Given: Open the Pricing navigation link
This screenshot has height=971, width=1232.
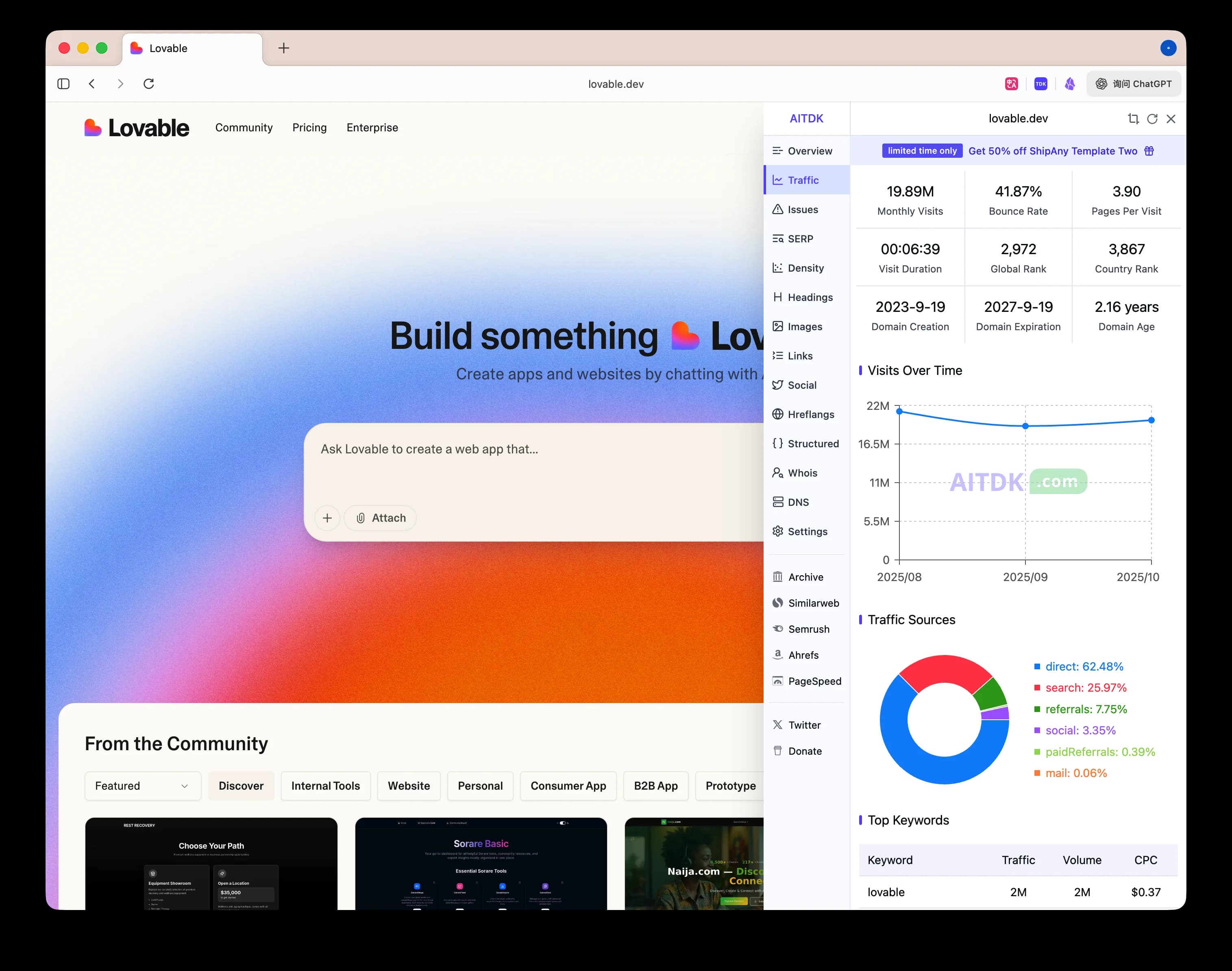Looking at the screenshot, I should click(309, 127).
